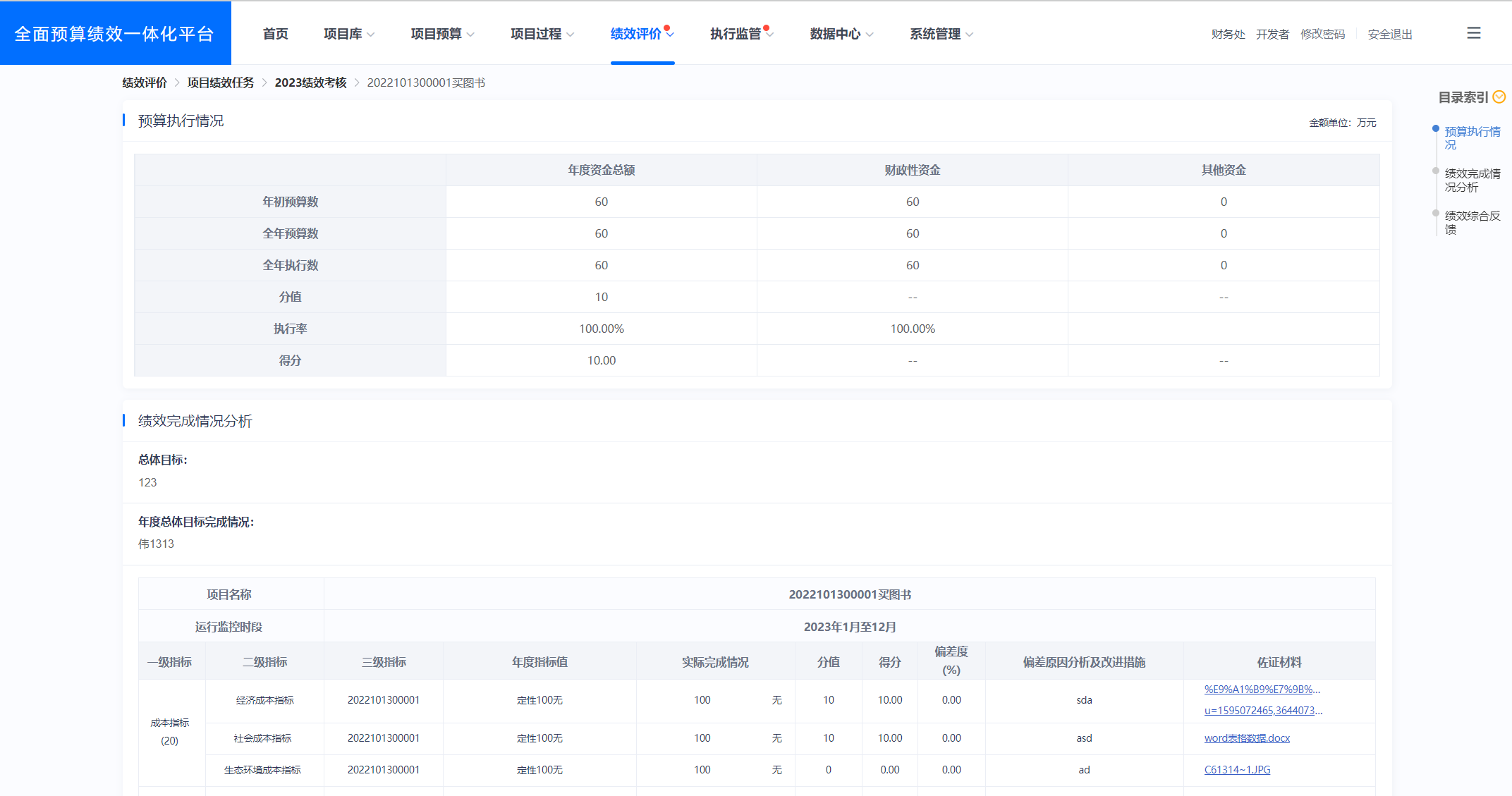Click the 财务处 account link

coord(1227,33)
